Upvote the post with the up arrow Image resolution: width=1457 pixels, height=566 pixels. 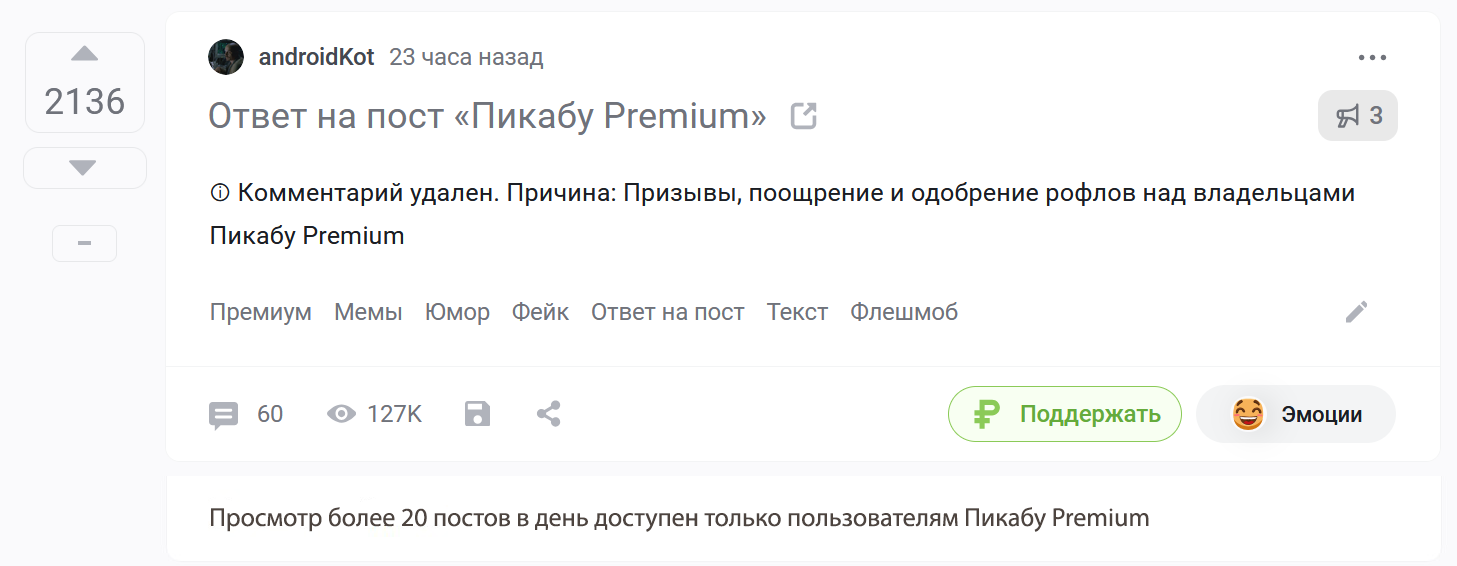(x=85, y=54)
